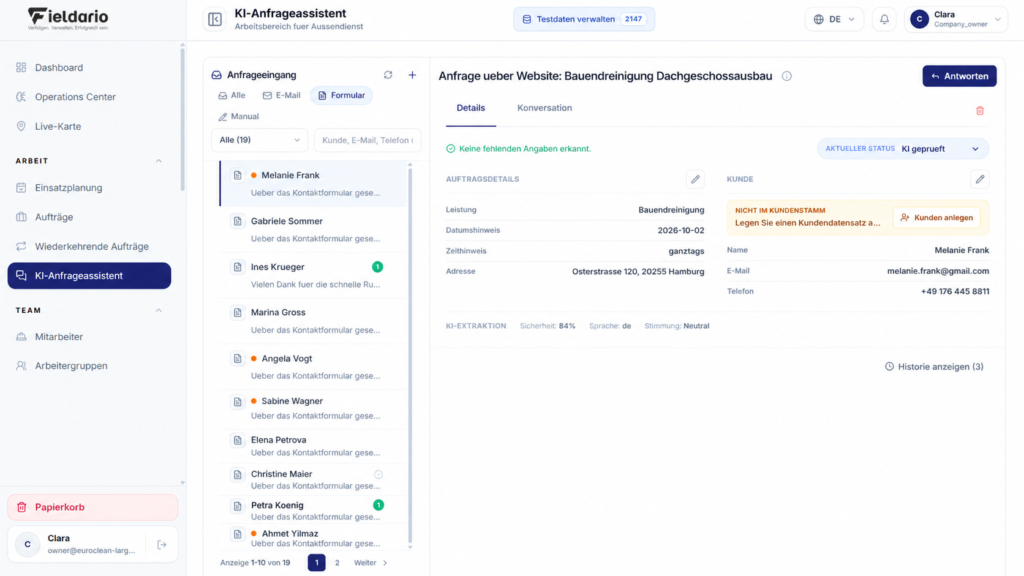Image resolution: width=1024 pixels, height=576 pixels.
Task: Go to page 2 of the inquiry list
Action: [337, 563]
